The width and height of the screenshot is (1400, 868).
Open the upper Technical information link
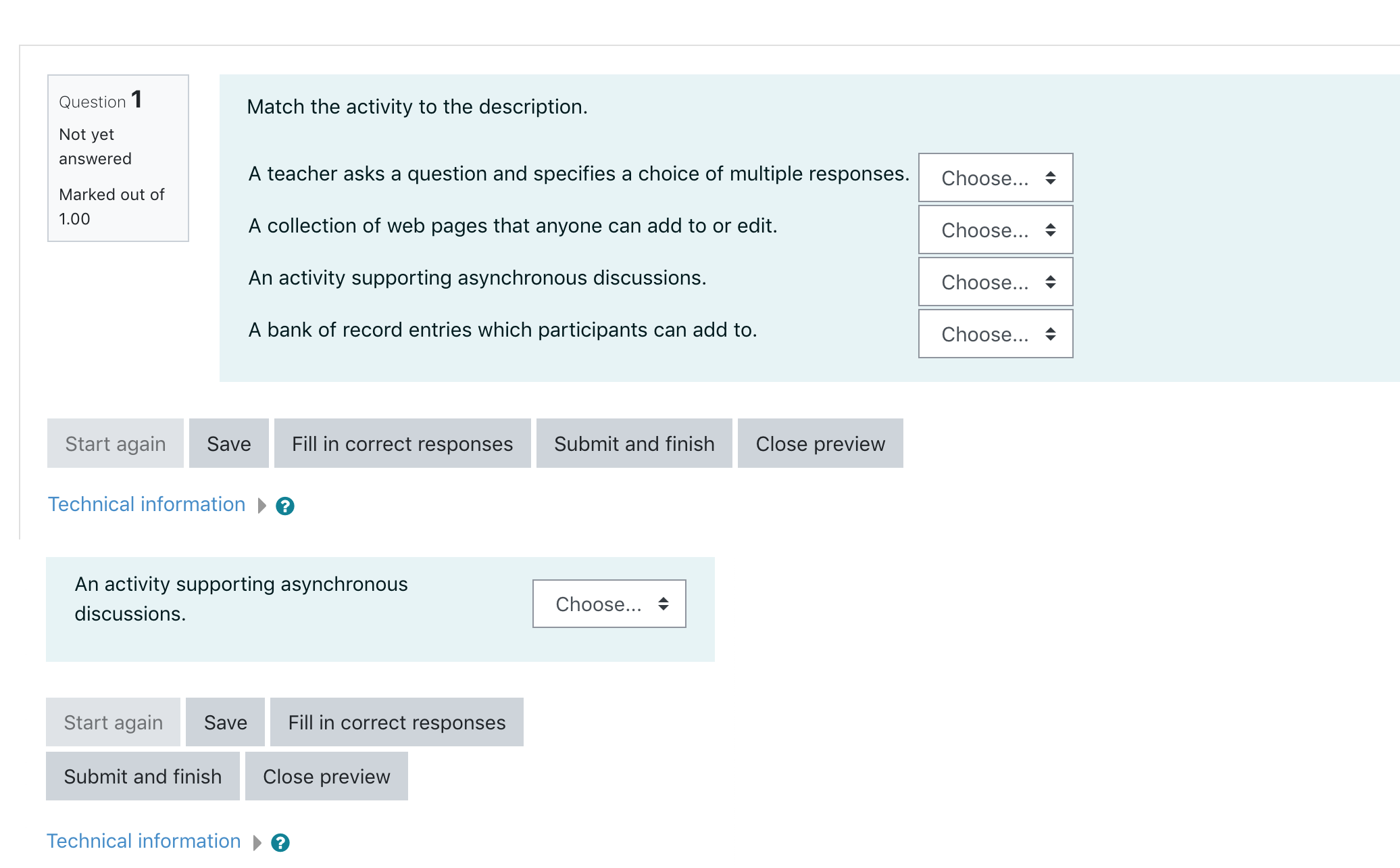[x=147, y=504]
